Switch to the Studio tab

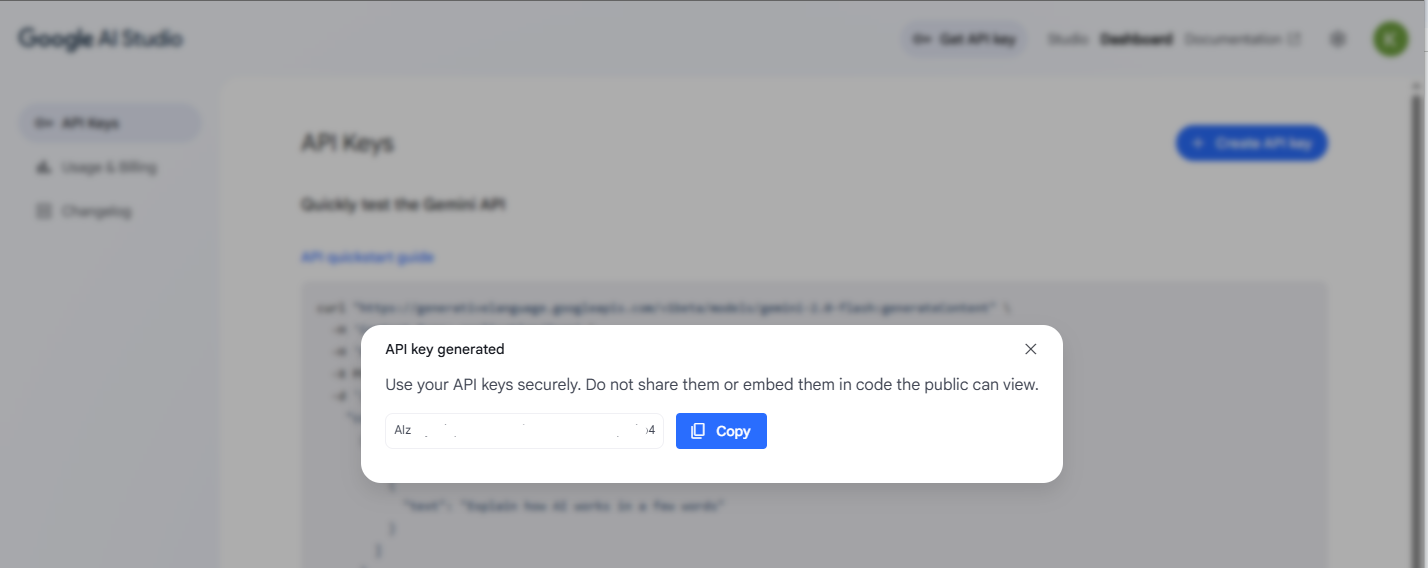pos(1067,39)
